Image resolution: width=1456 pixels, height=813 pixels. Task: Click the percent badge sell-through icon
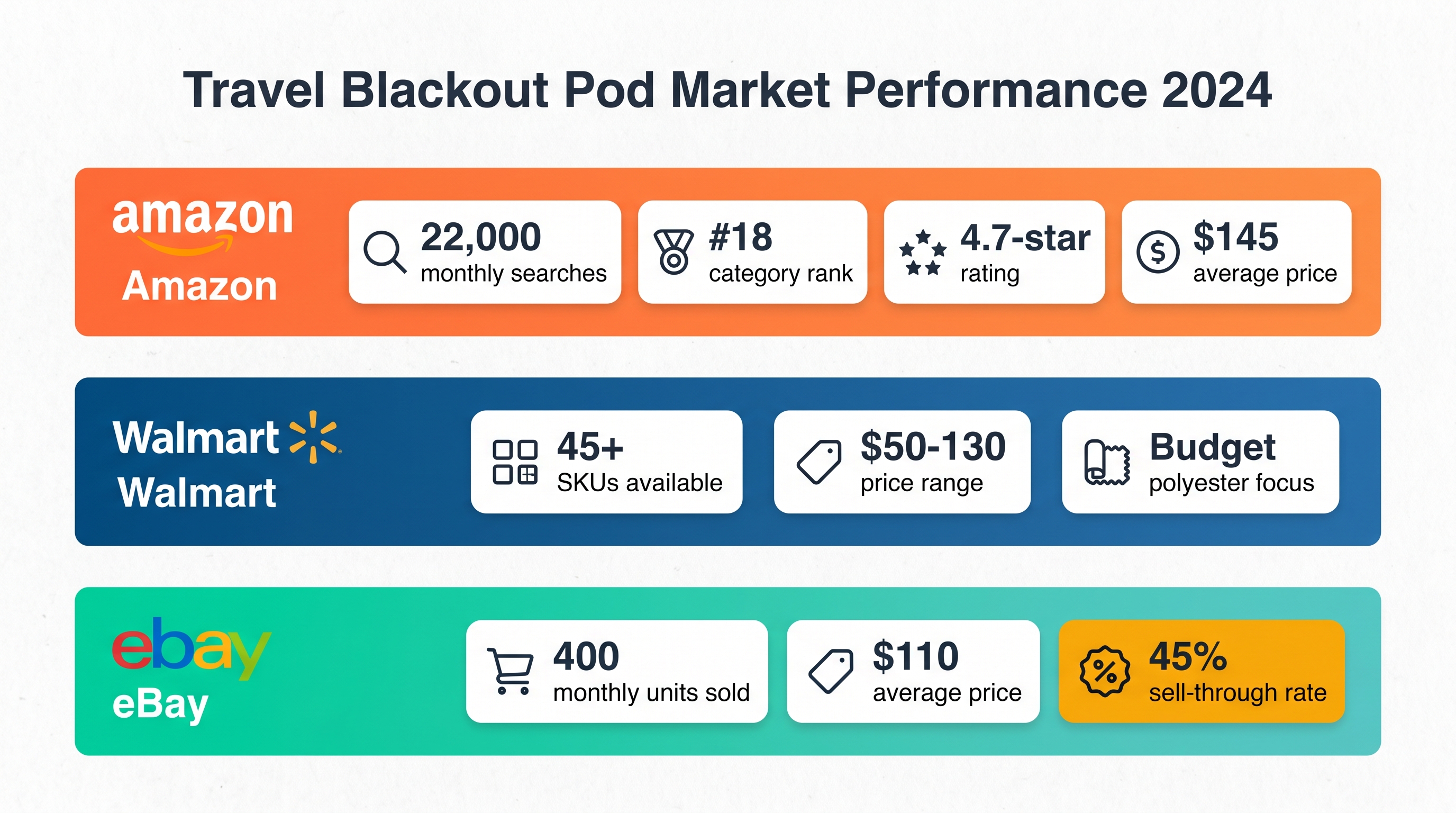(x=1105, y=671)
